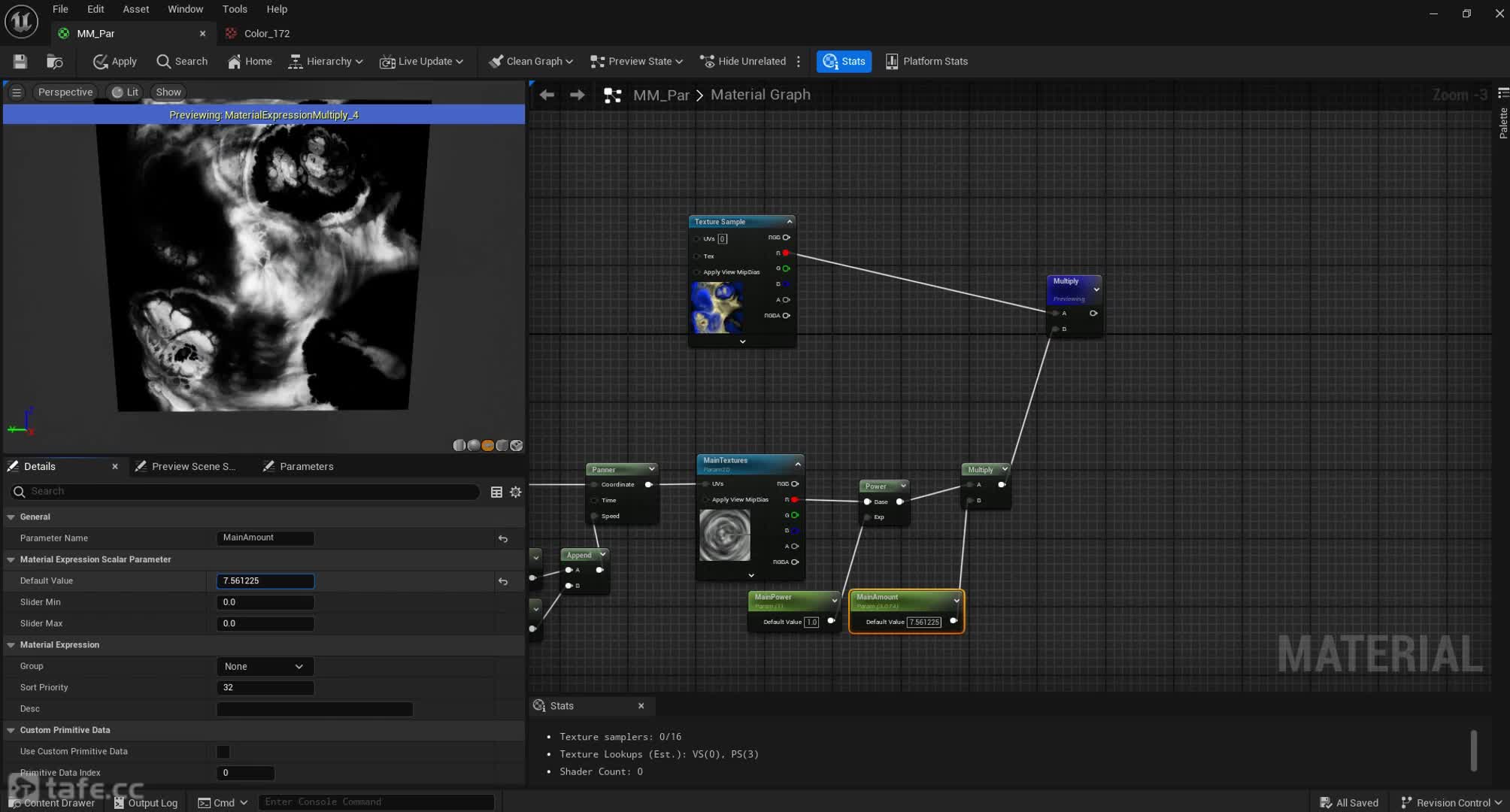Open the Perspective view mode menu
1510x812 pixels.
[65, 92]
